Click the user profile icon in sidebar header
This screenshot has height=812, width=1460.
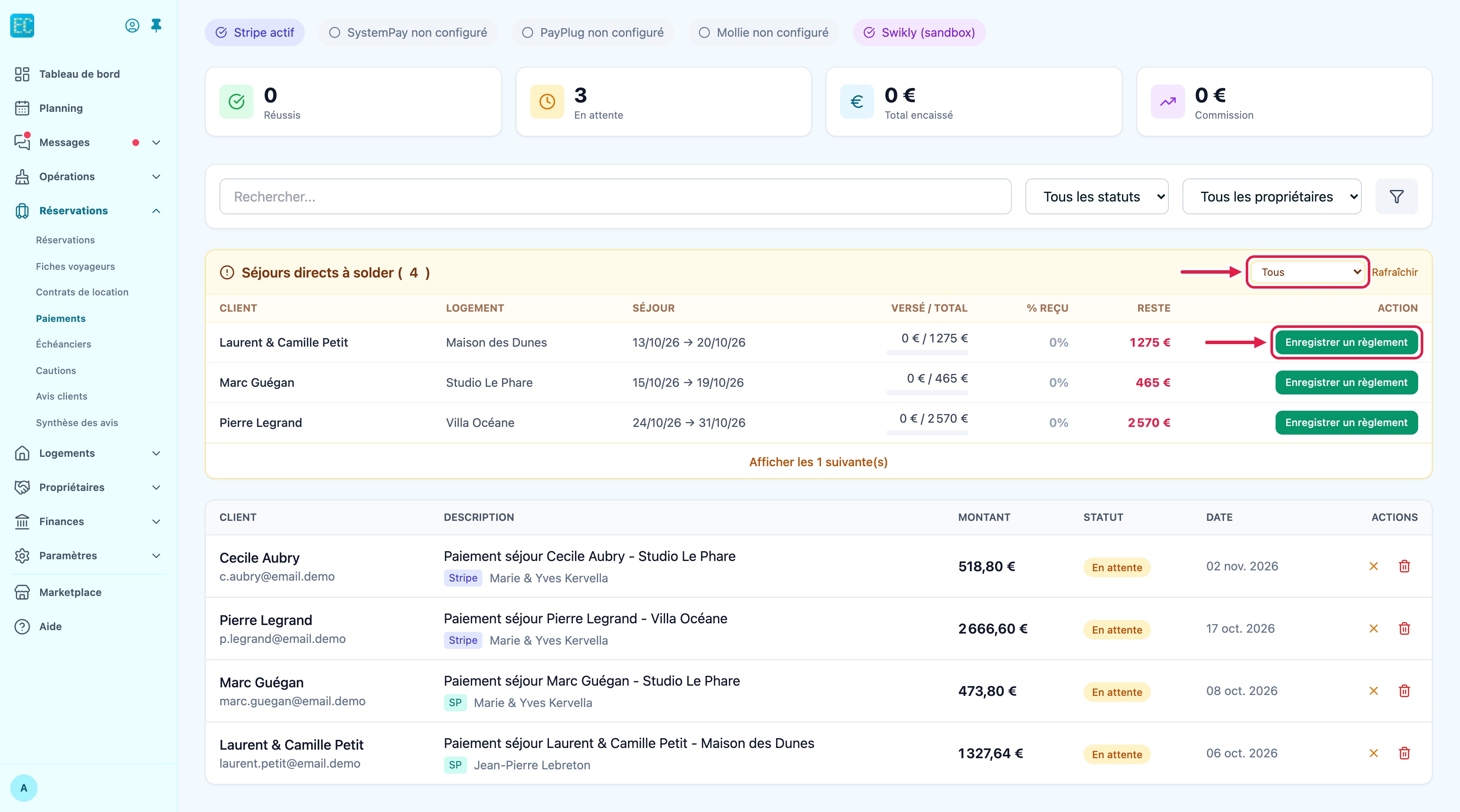pyautogui.click(x=132, y=26)
